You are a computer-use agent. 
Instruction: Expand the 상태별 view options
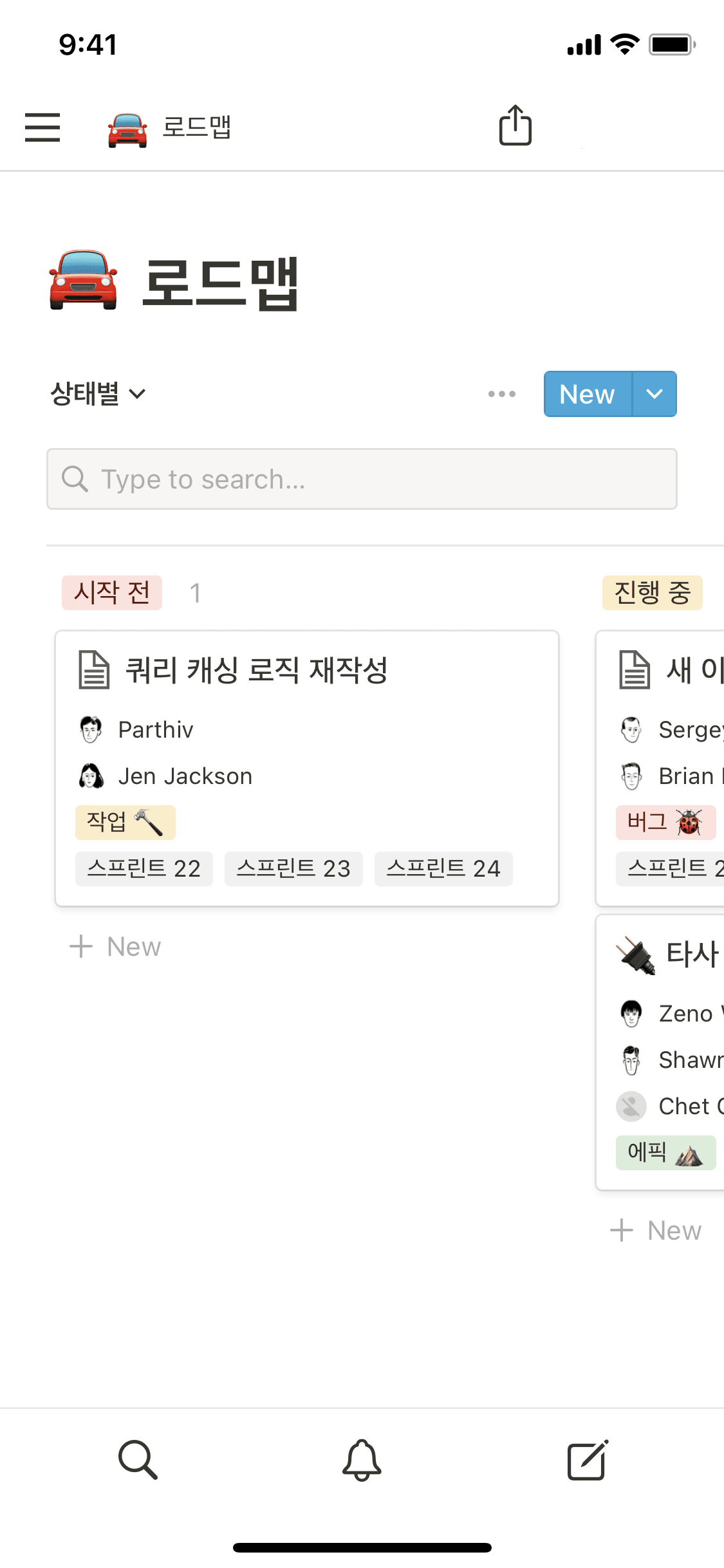(x=98, y=394)
